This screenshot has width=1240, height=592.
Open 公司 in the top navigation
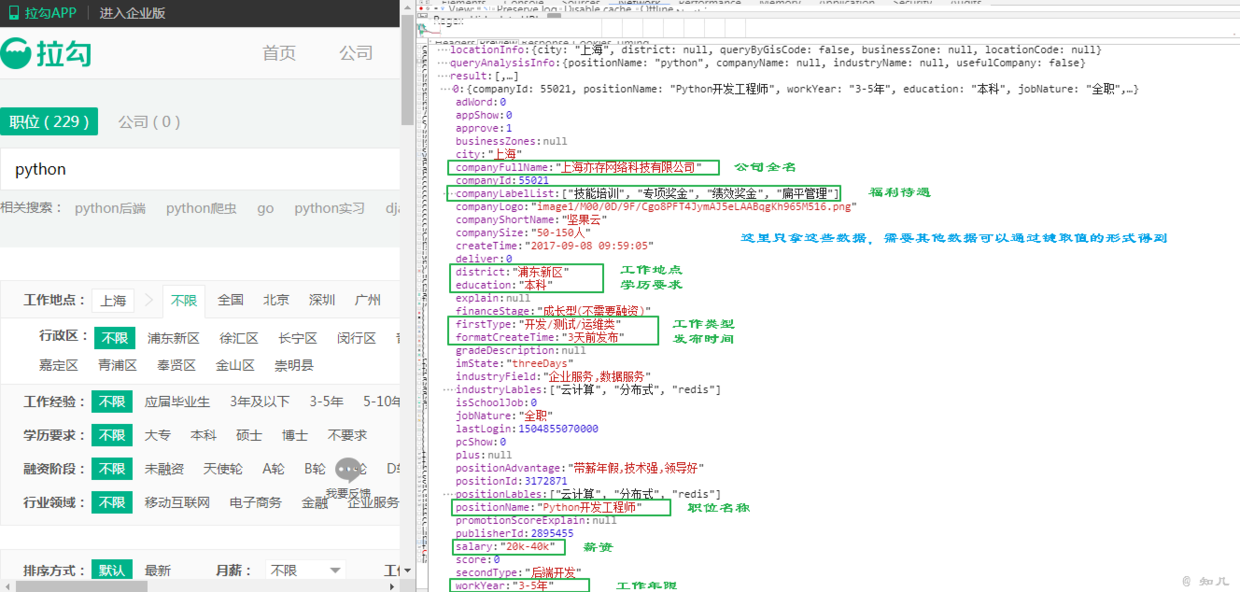(355, 53)
